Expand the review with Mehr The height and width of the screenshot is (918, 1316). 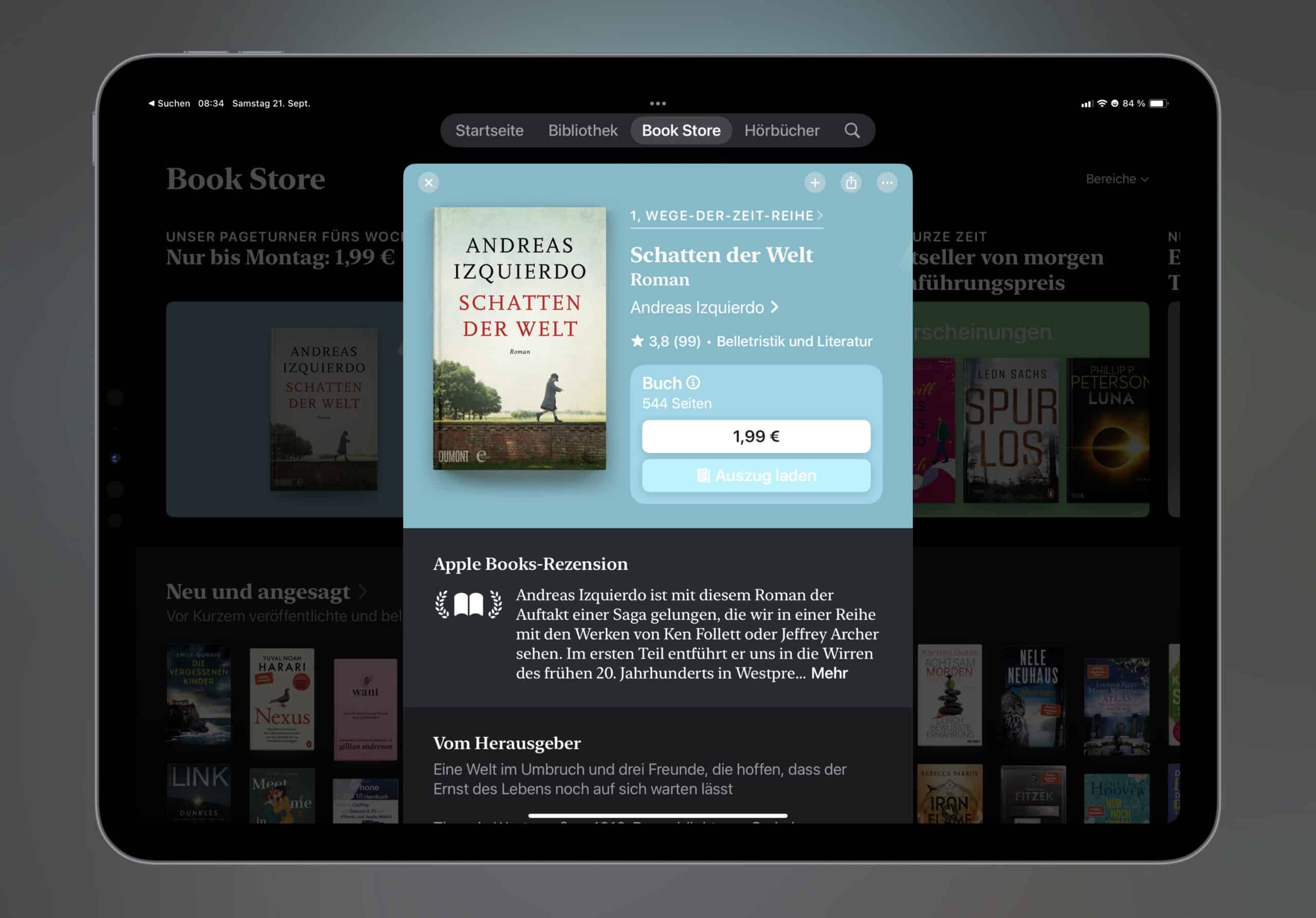pos(829,673)
